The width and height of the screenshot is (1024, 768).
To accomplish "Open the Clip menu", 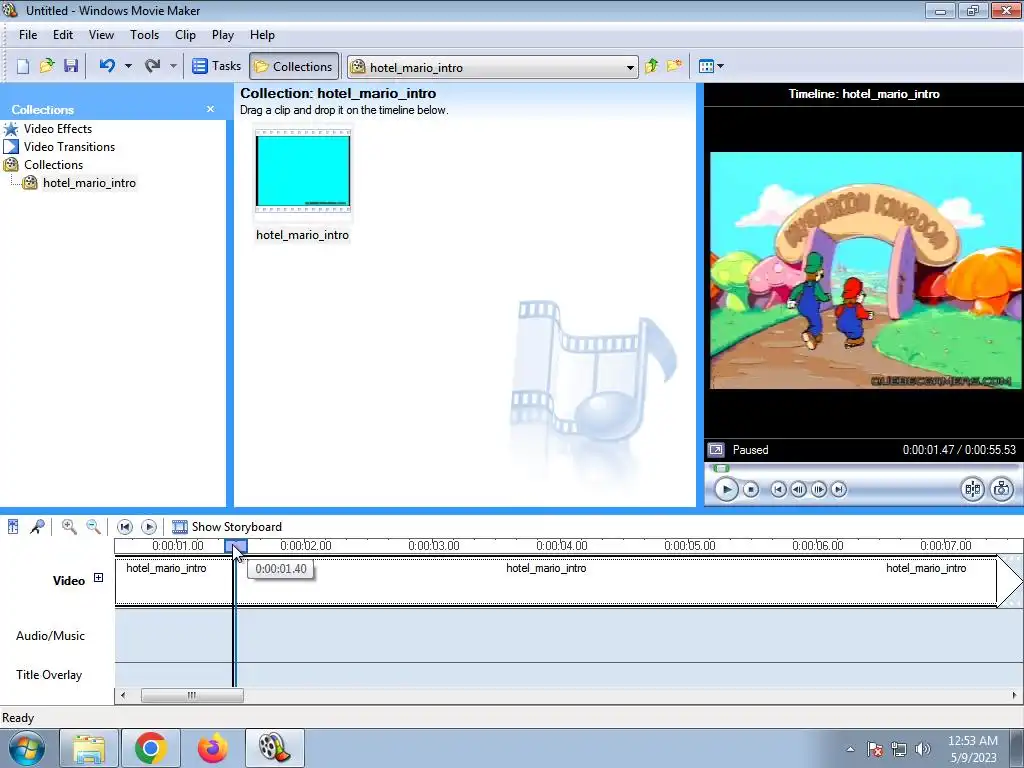I will pos(185,35).
